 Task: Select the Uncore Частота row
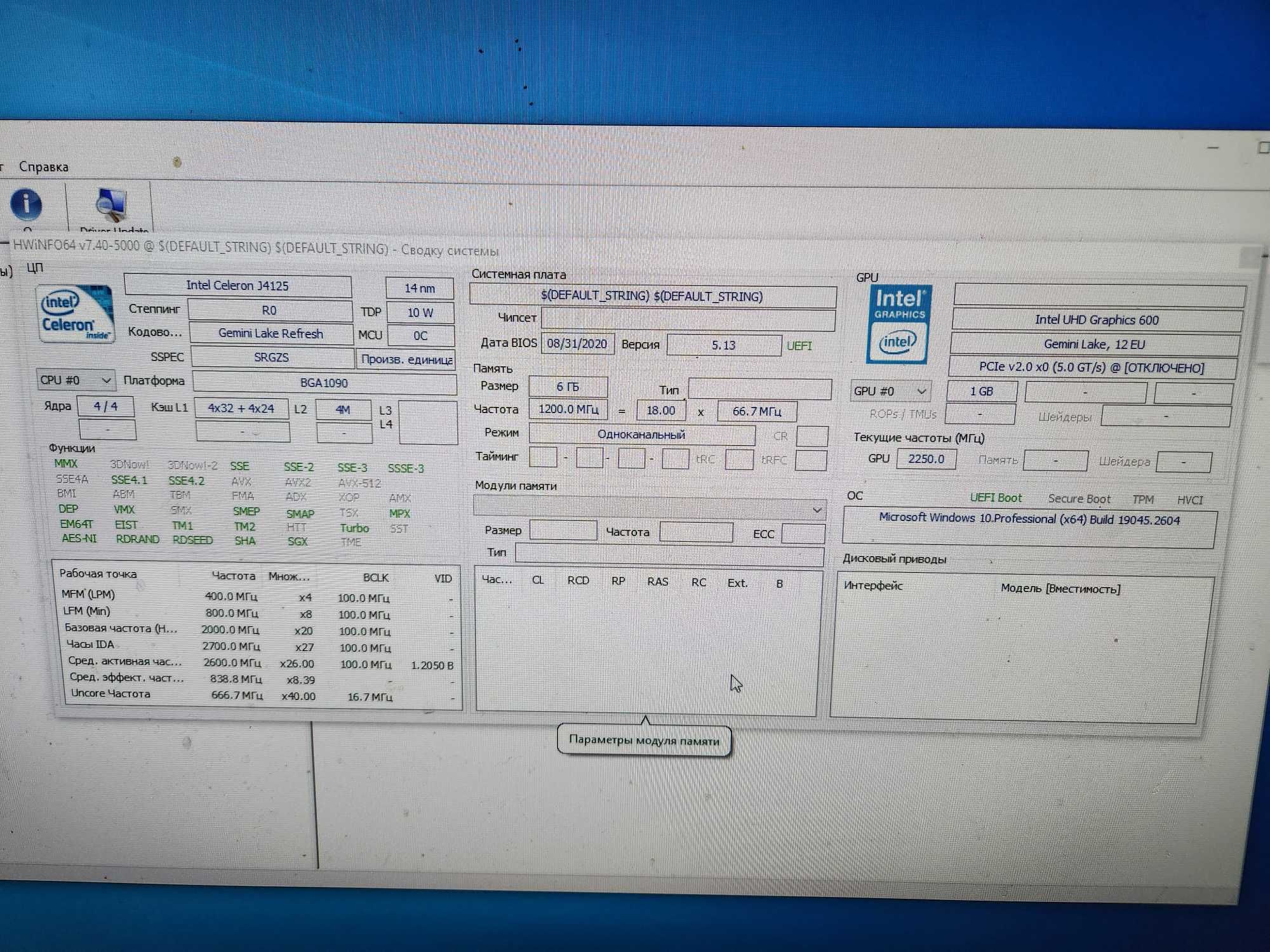[262, 695]
